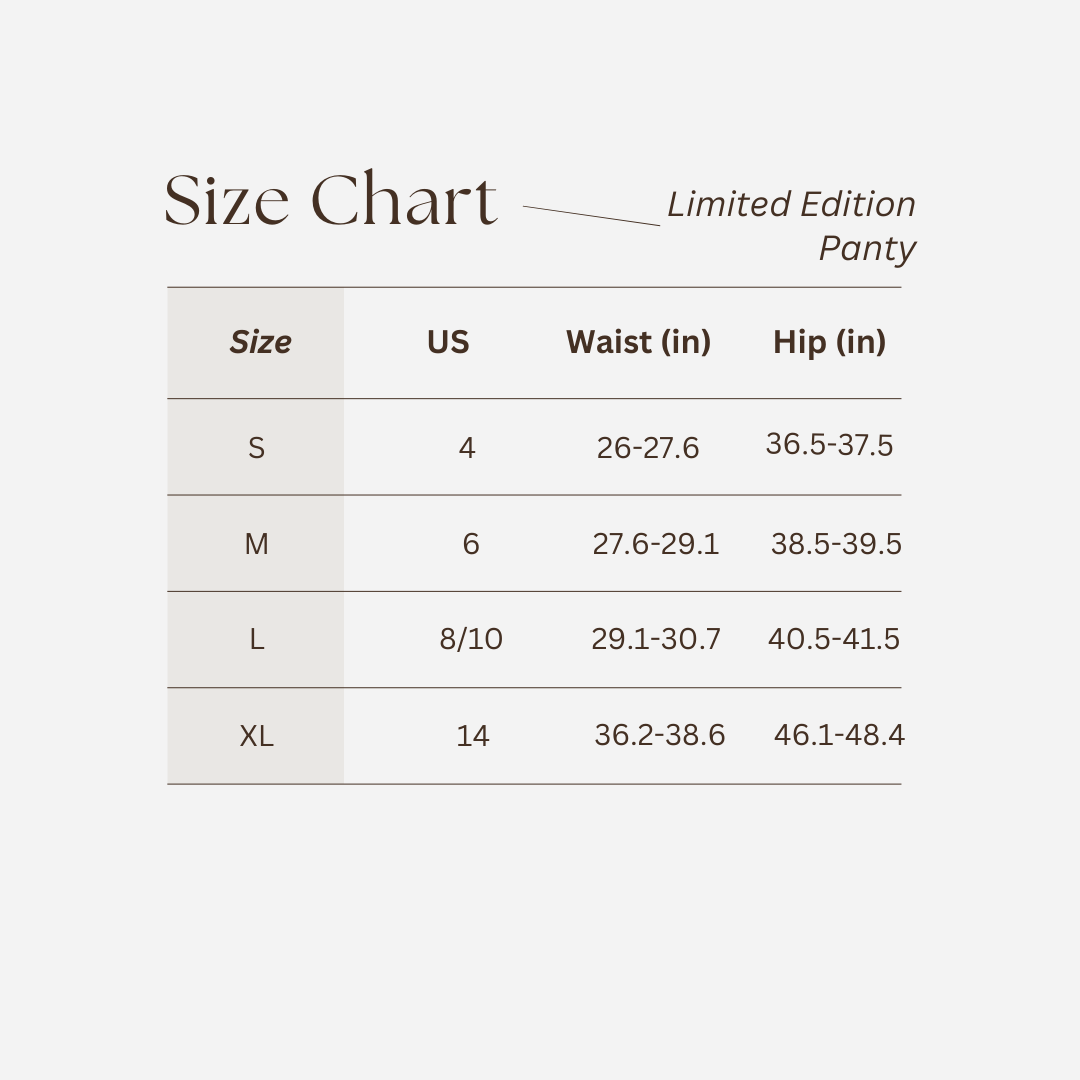Click waist value 36.2-38.6
1080x1080 pixels.
(660, 735)
